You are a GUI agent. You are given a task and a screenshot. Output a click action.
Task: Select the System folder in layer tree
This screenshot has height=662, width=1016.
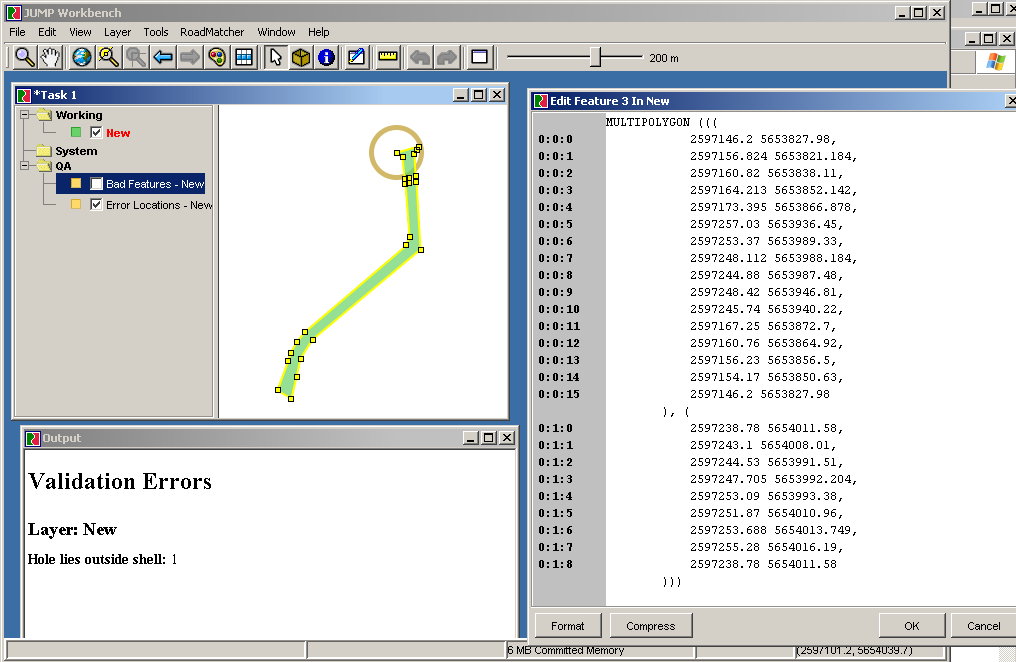(76, 151)
